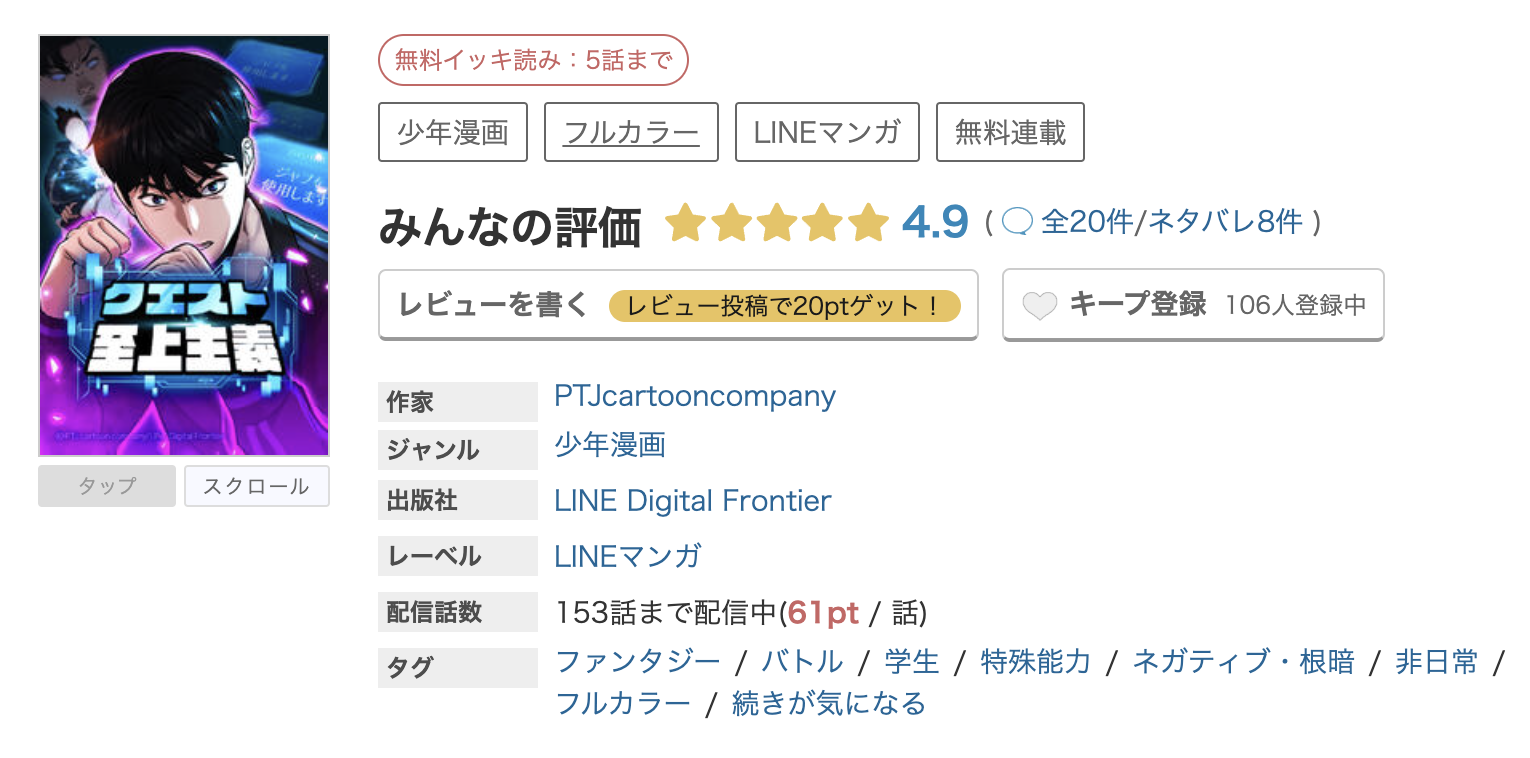
Task: Click the speech bubble review icon
Action: click(1017, 222)
